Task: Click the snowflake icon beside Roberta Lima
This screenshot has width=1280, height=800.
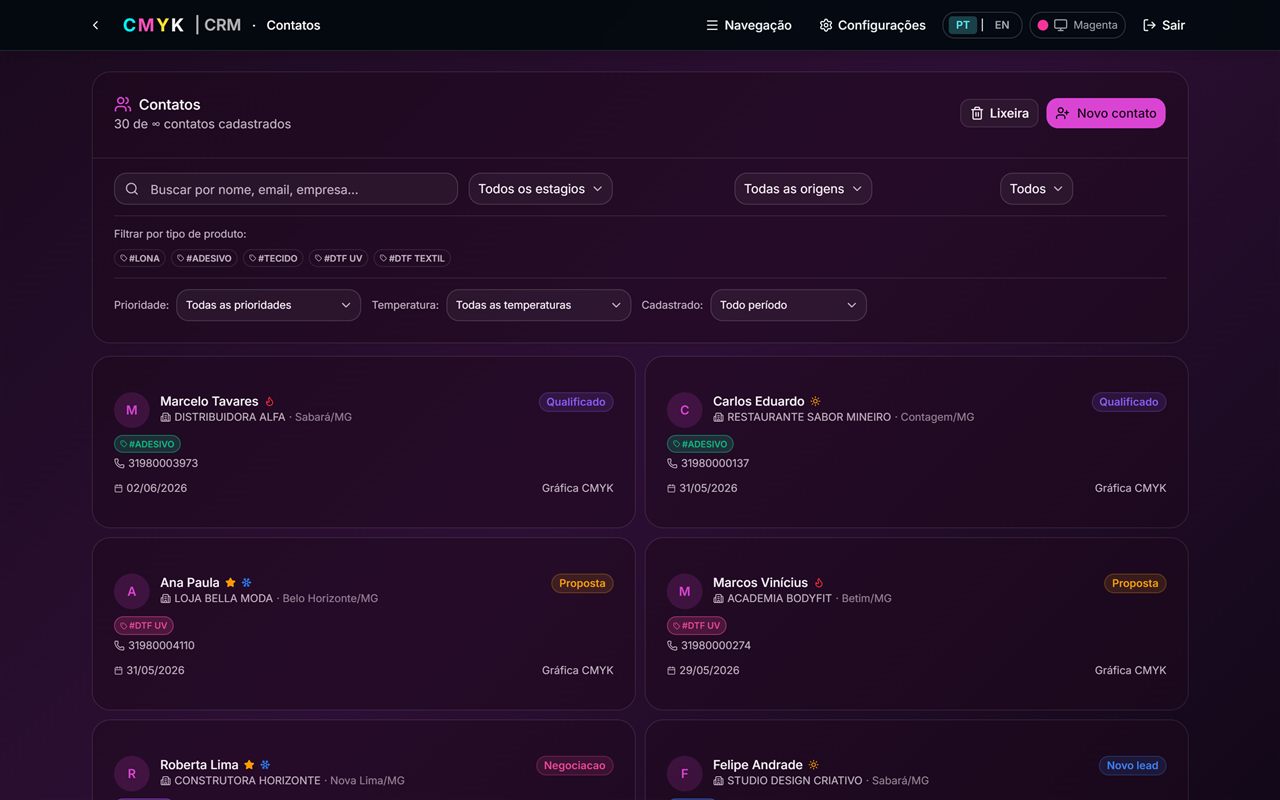Action: [x=265, y=765]
